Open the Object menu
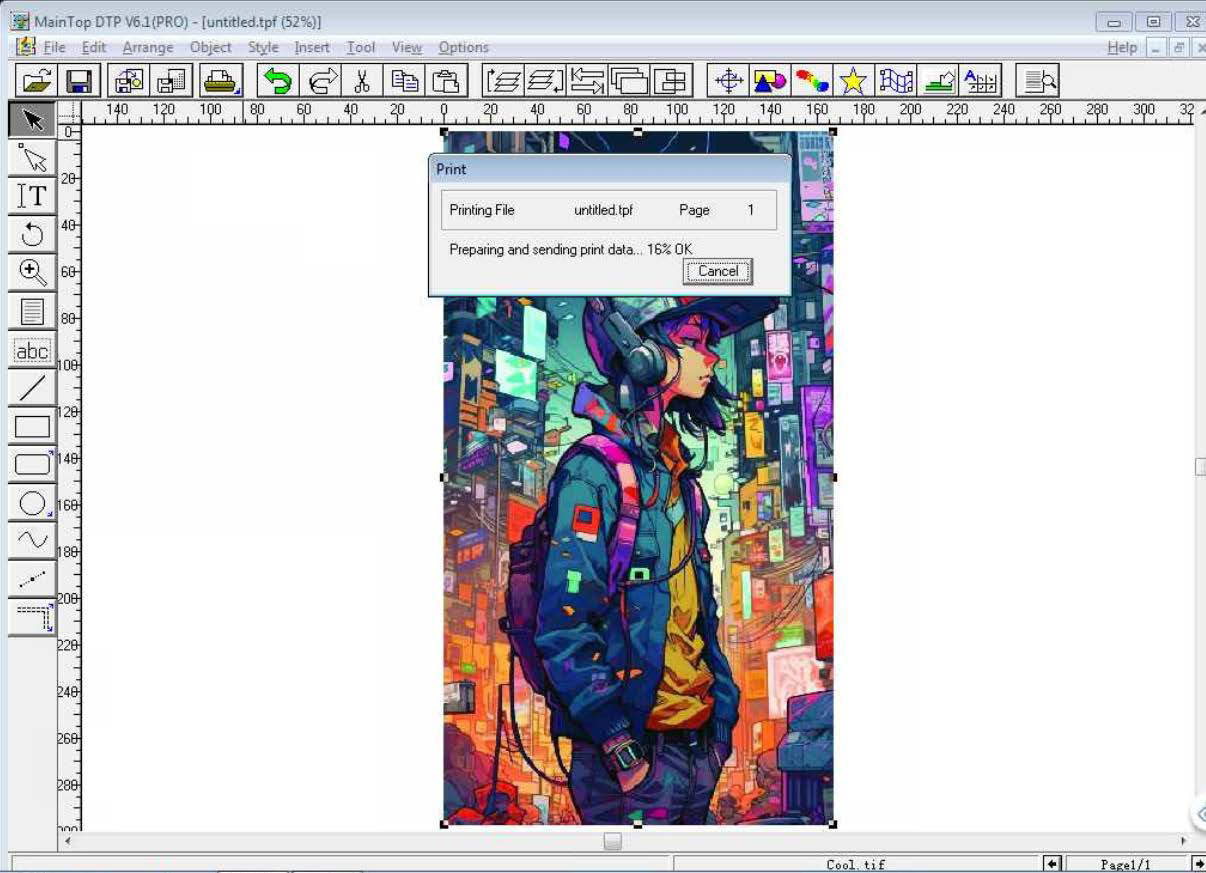The image size is (1206, 873). [x=210, y=47]
